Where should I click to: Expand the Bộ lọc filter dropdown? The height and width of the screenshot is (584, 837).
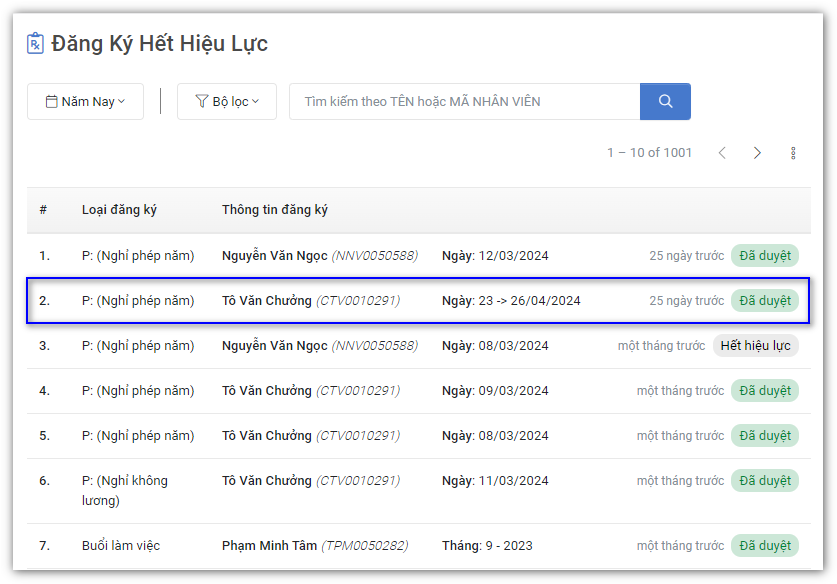(x=227, y=101)
